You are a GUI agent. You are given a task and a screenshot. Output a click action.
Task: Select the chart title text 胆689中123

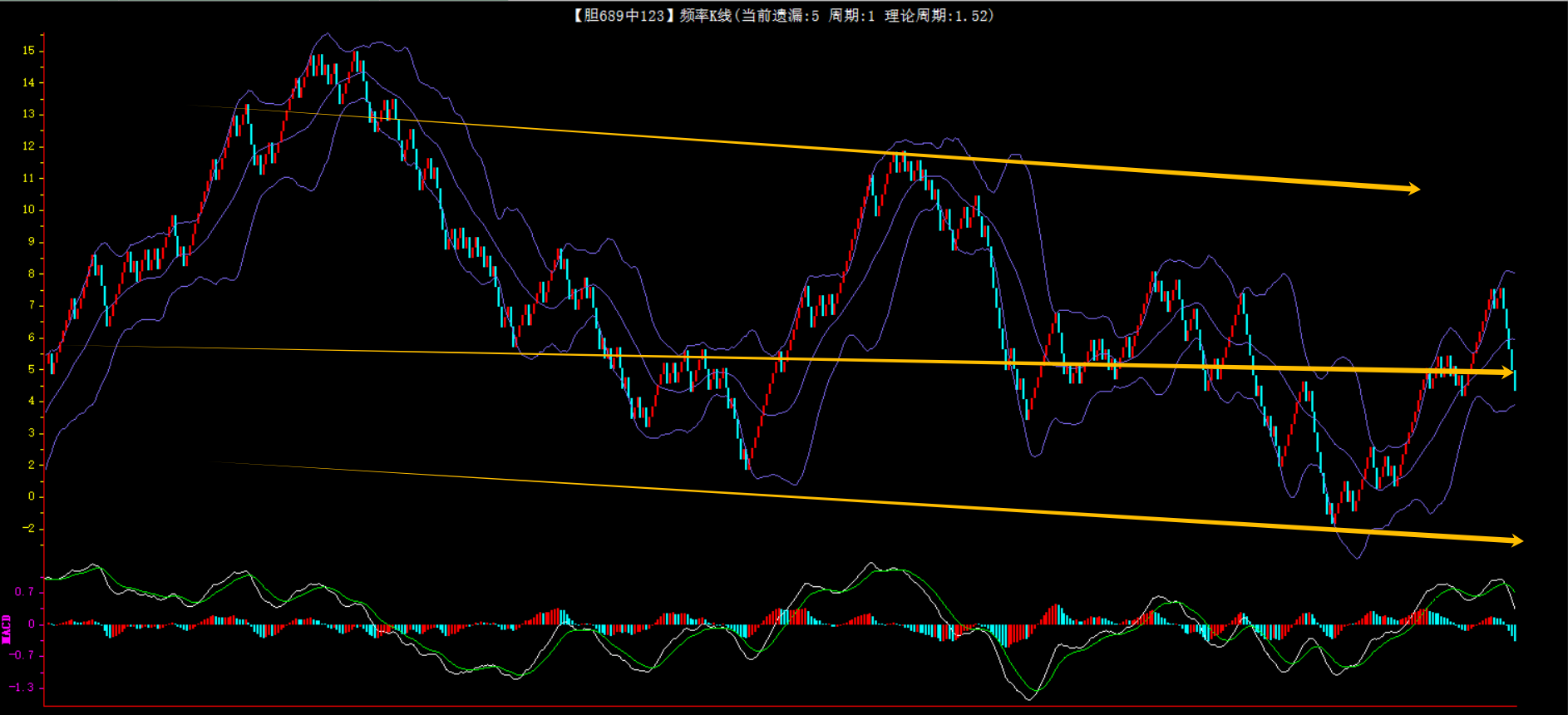point(624,16)
